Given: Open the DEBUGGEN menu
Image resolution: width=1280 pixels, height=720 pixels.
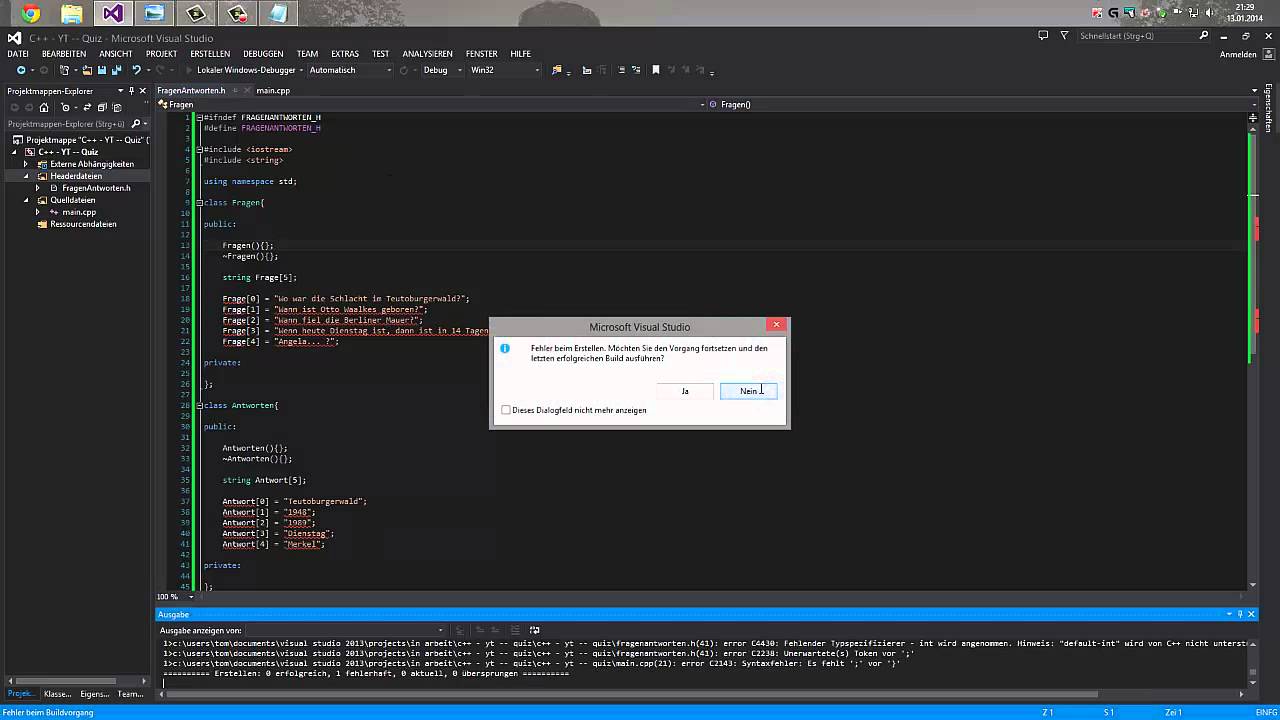Looking at the screenshot, I should tap(263, 54).
